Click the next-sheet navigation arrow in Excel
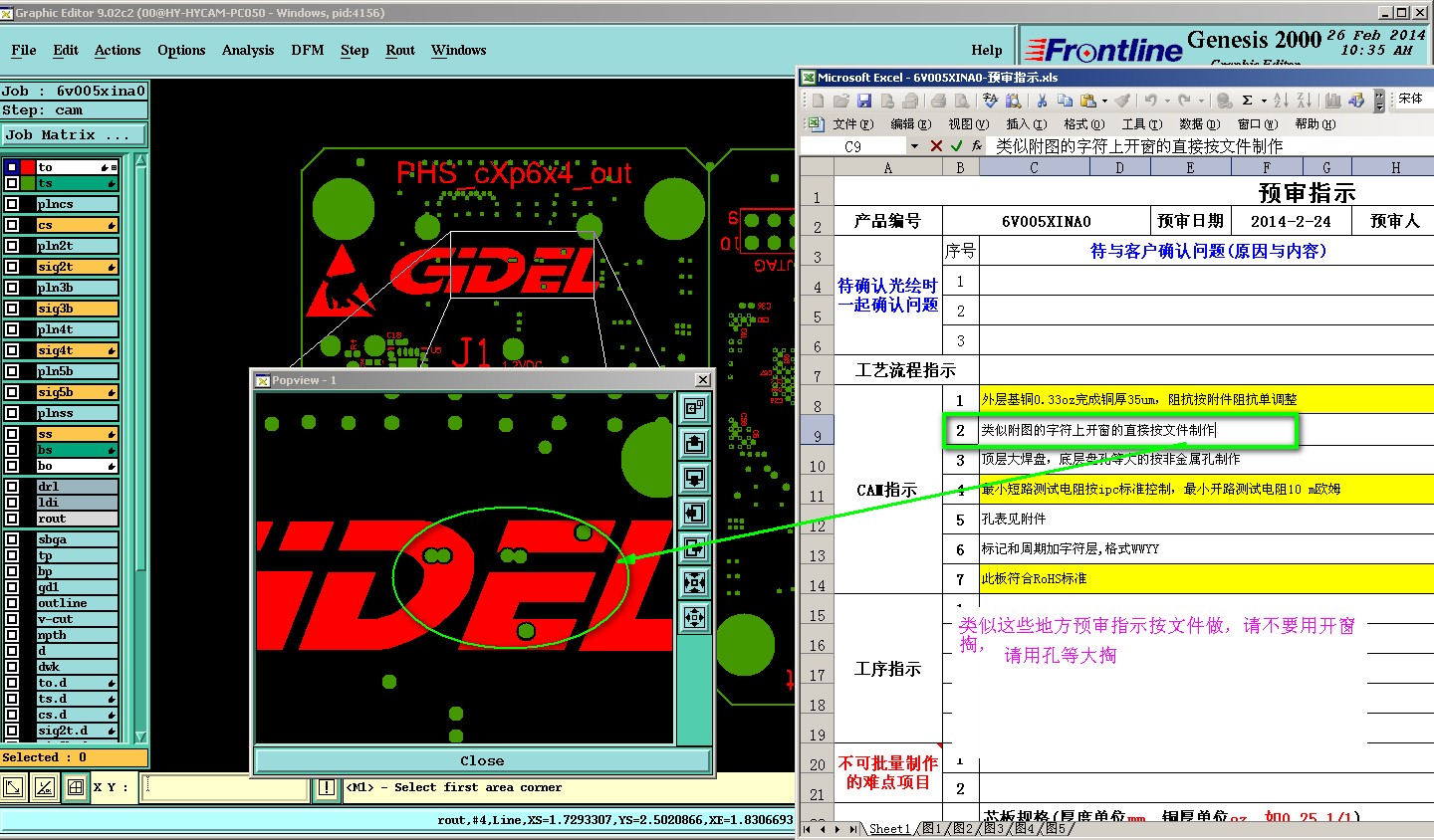The height and width of the screenshot is (840, 1434). point(836,829)
